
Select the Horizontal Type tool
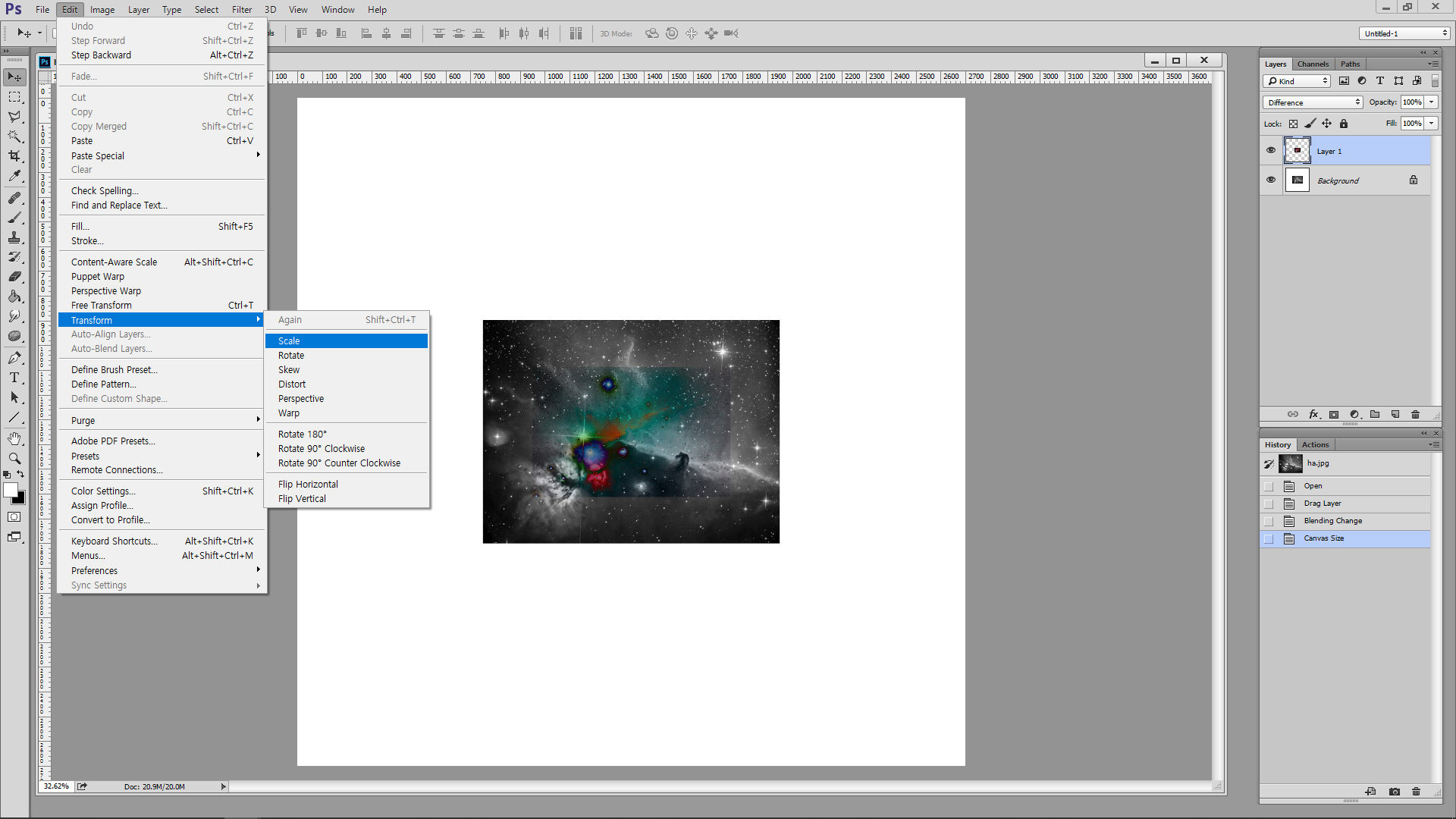coord(14,378)
